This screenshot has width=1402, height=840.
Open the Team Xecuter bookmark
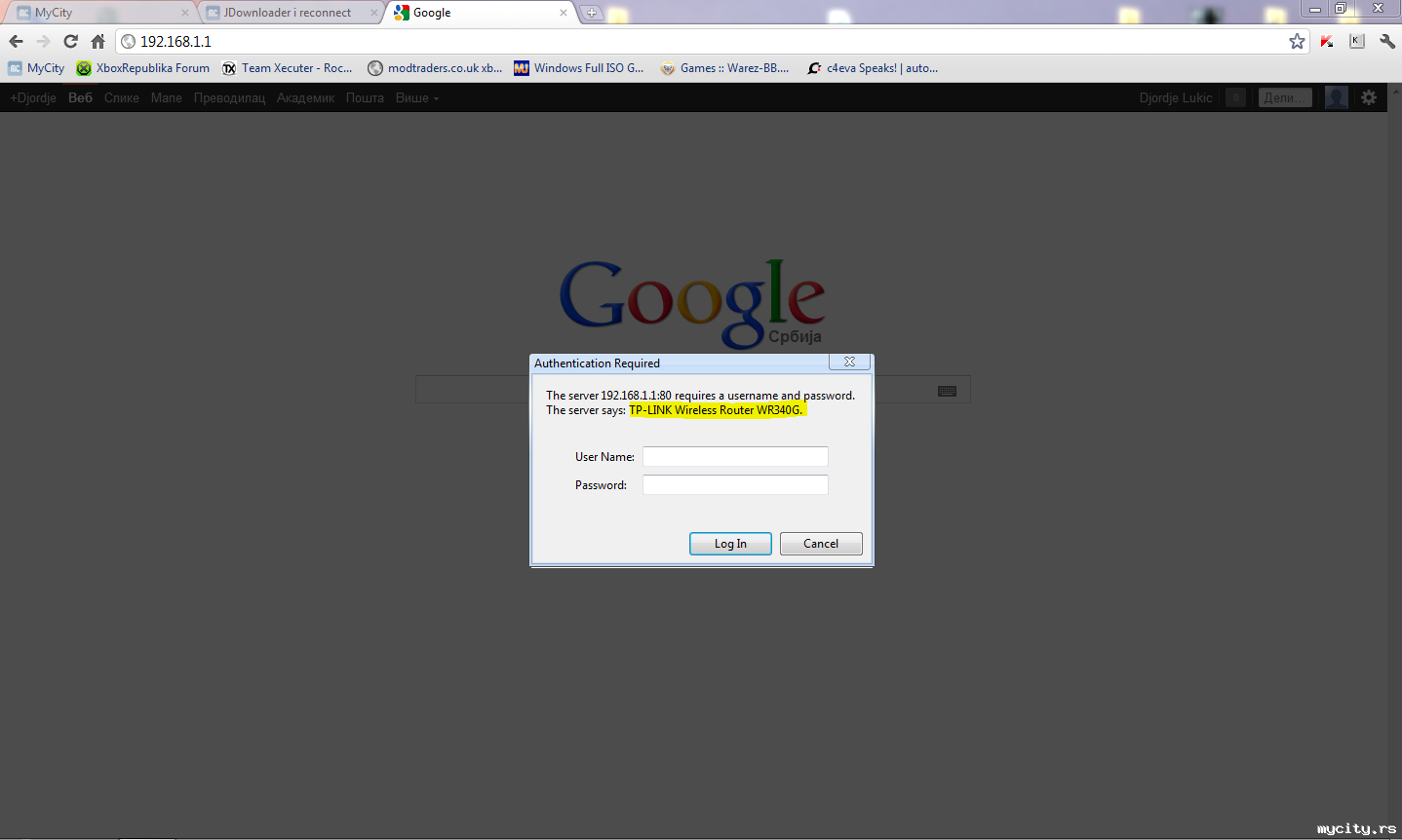pos(288,68)
